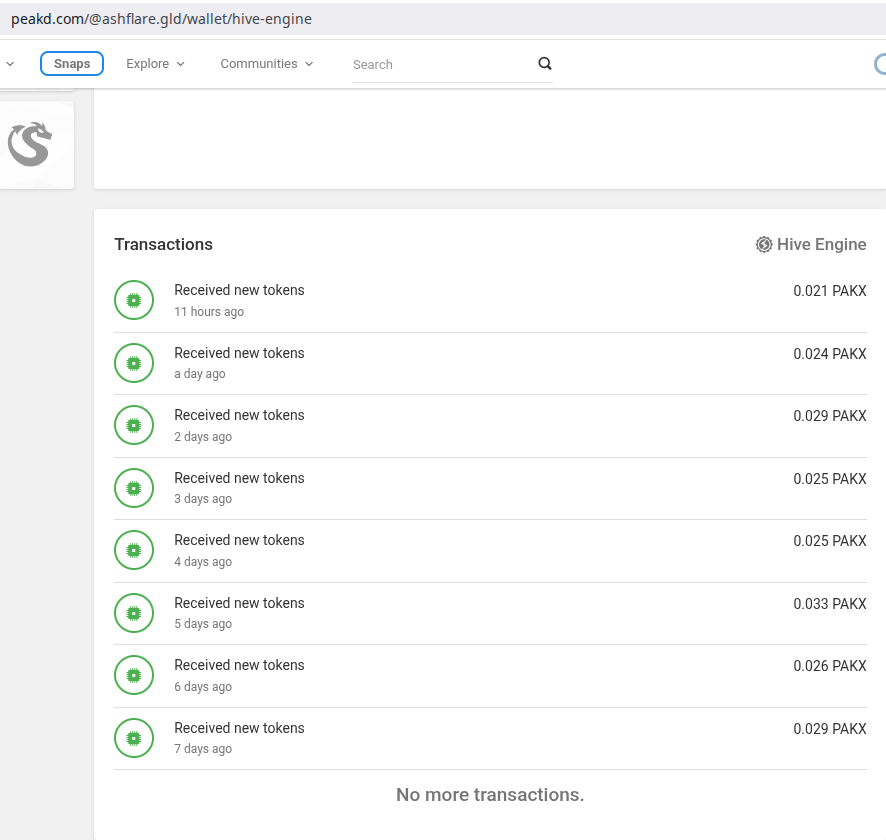Click the peakd.com URL in address bar
Screen dimensions: 886x840
161,19
